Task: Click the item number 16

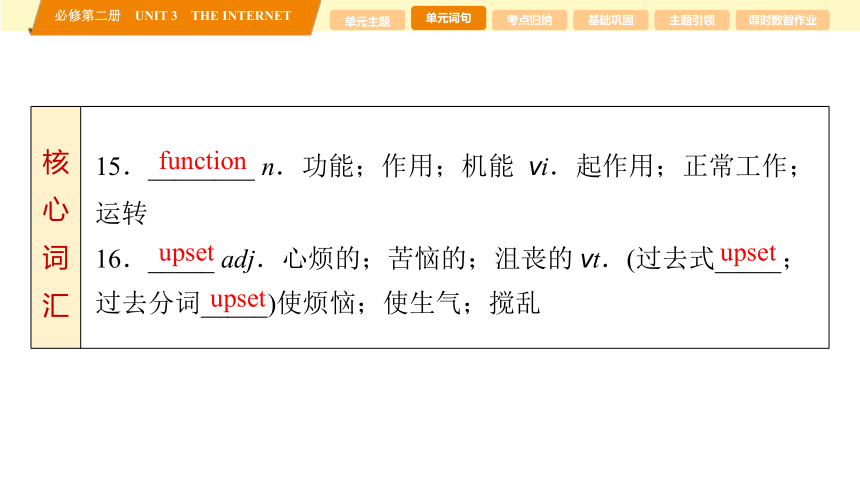Action: click(x=112, y=259)
